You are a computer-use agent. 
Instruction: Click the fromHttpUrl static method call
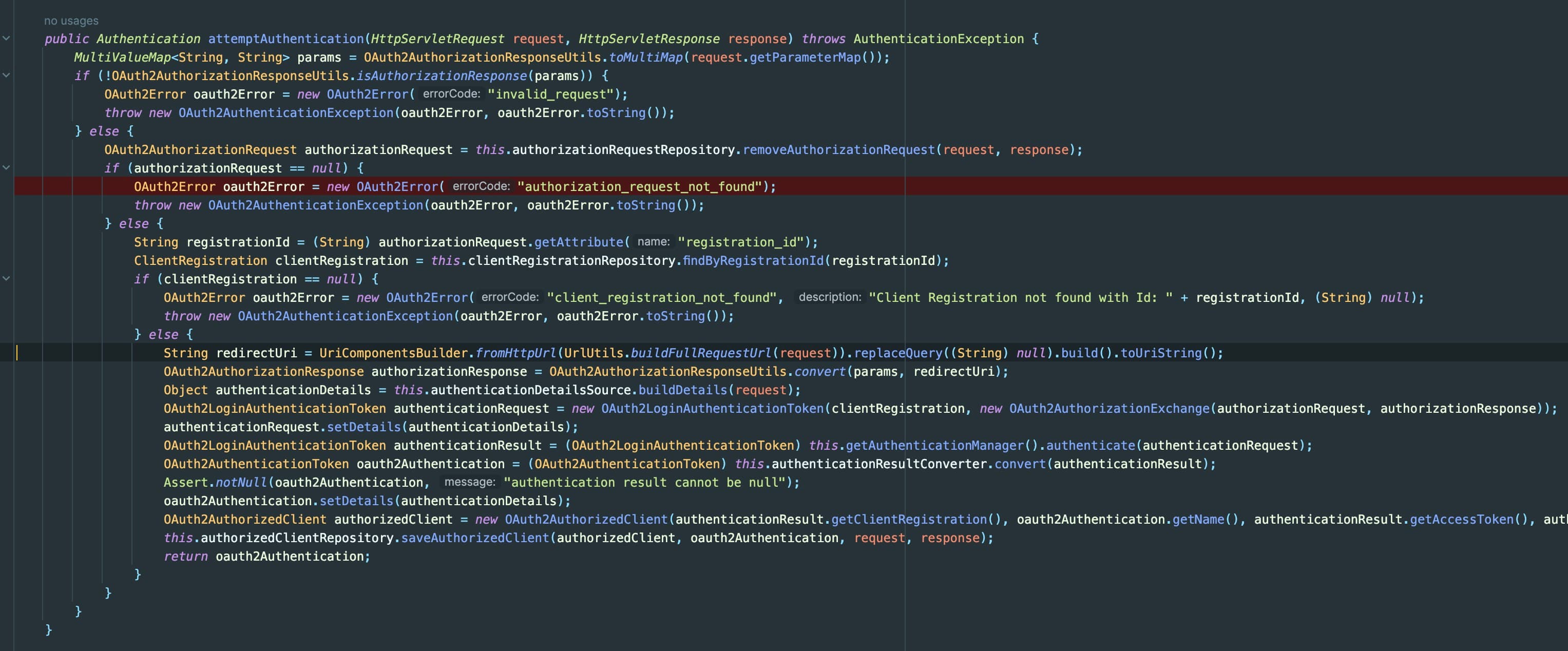click(515, 353)
